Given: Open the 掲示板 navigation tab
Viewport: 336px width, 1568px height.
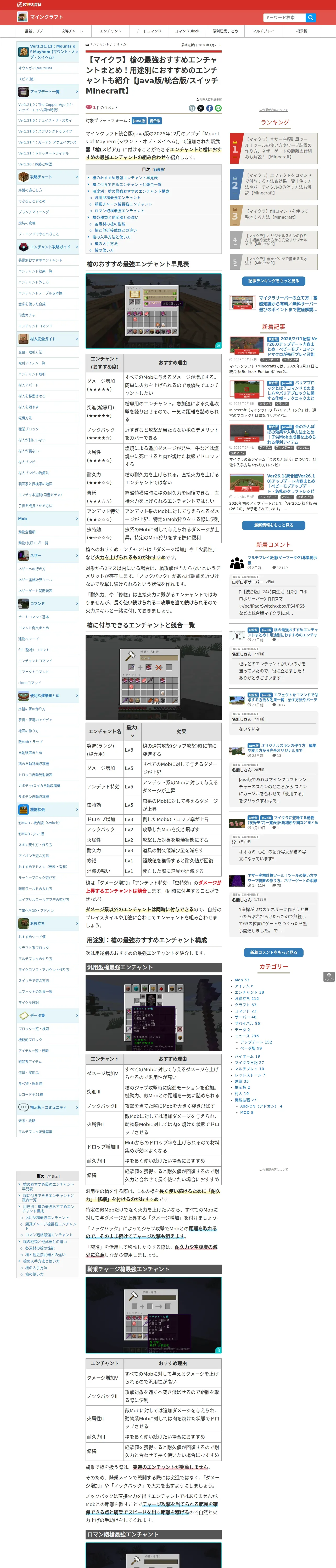Looking at the screenshot, I should 302,31.
